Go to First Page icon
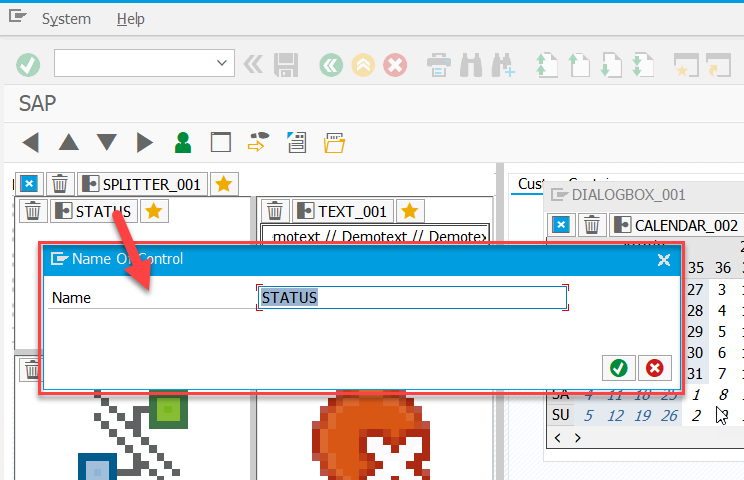This screenshot has height=480, width=744. click(547, 65)
